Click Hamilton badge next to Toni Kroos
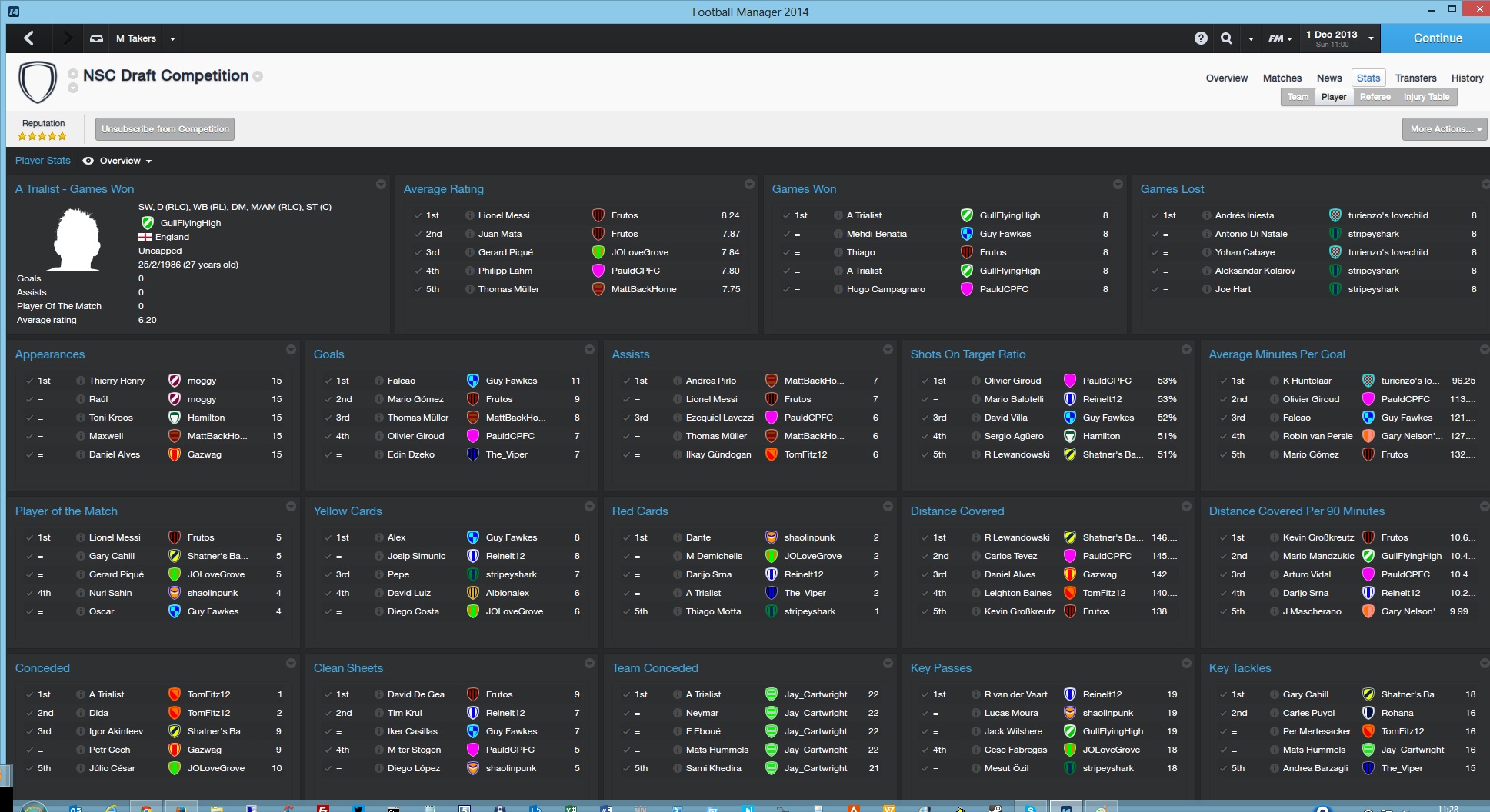 [174, 418]
